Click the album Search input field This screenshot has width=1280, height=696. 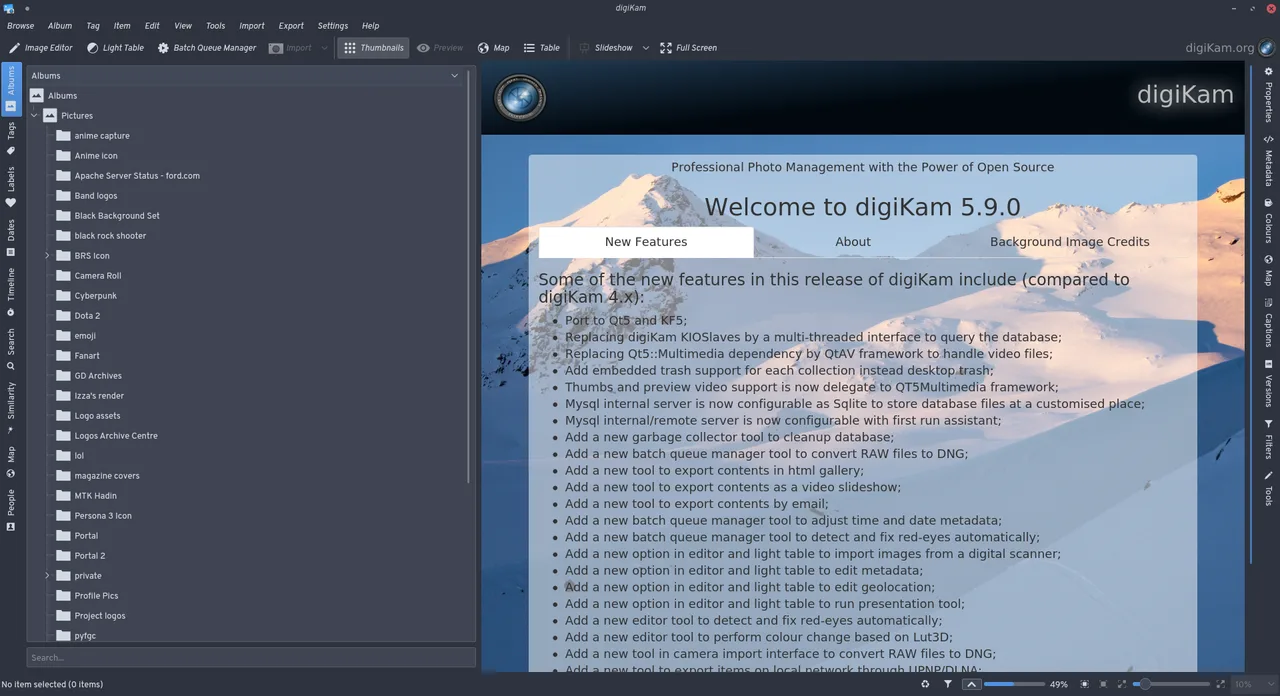pos(251,657)
